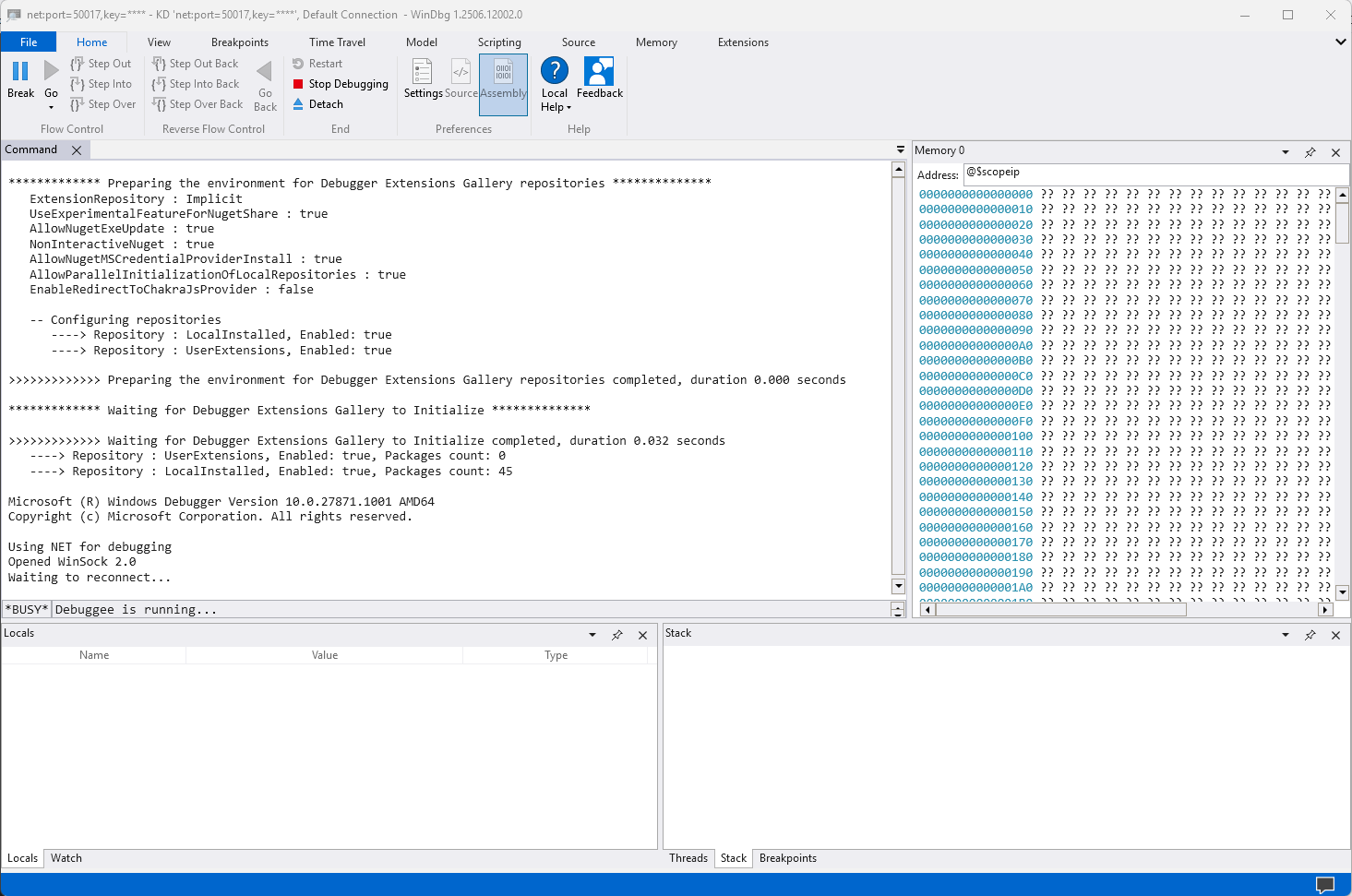The image size is (1352, 896).
Task: Open the Stack panel options dropdown
Action: [x=1285, y=635]
